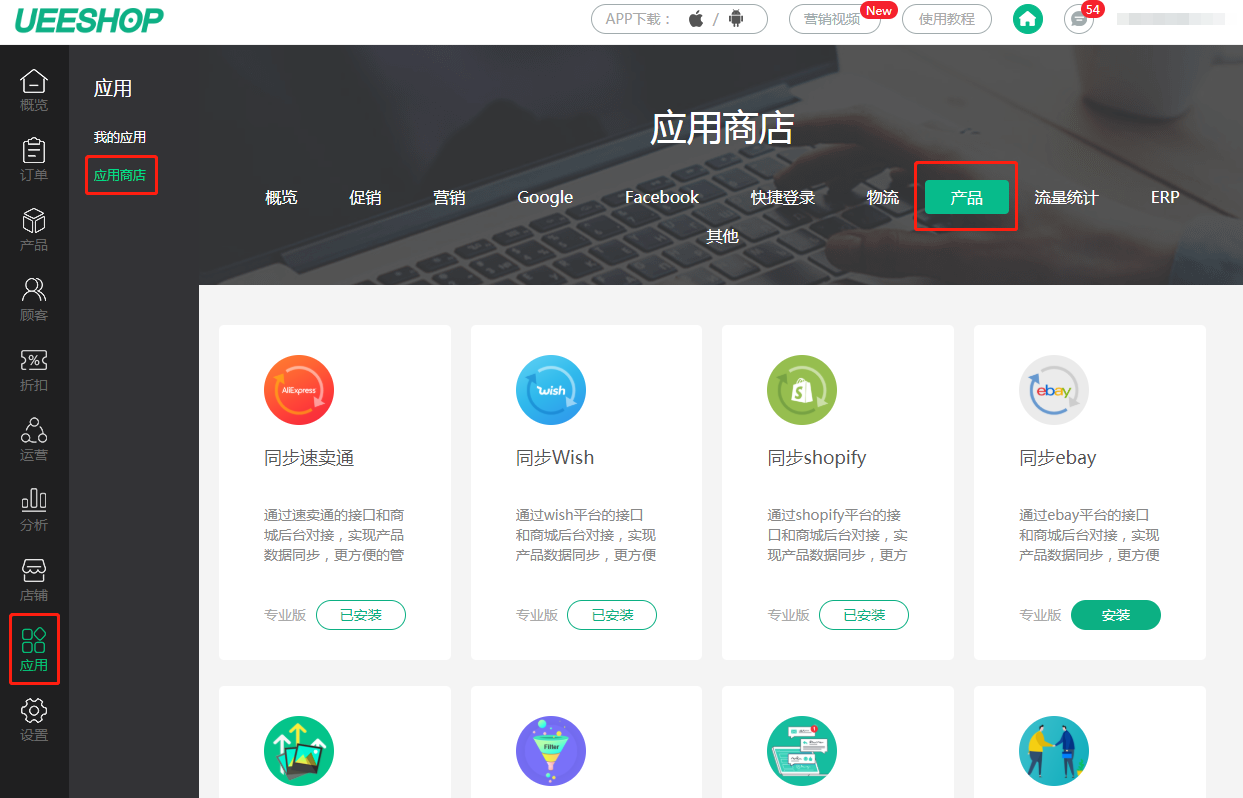Switch to the 流量统计 category tab
This screenshot has width=1243, height=798.
[x=1066, y=197]
